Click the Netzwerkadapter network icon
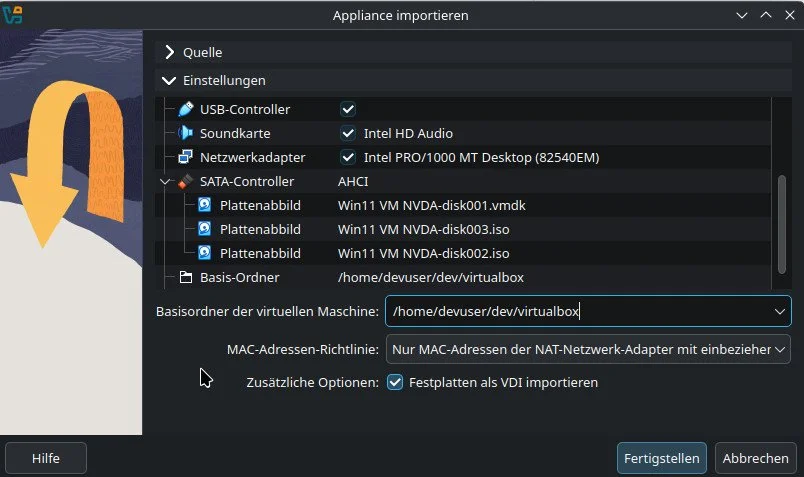 pos(185,157)
